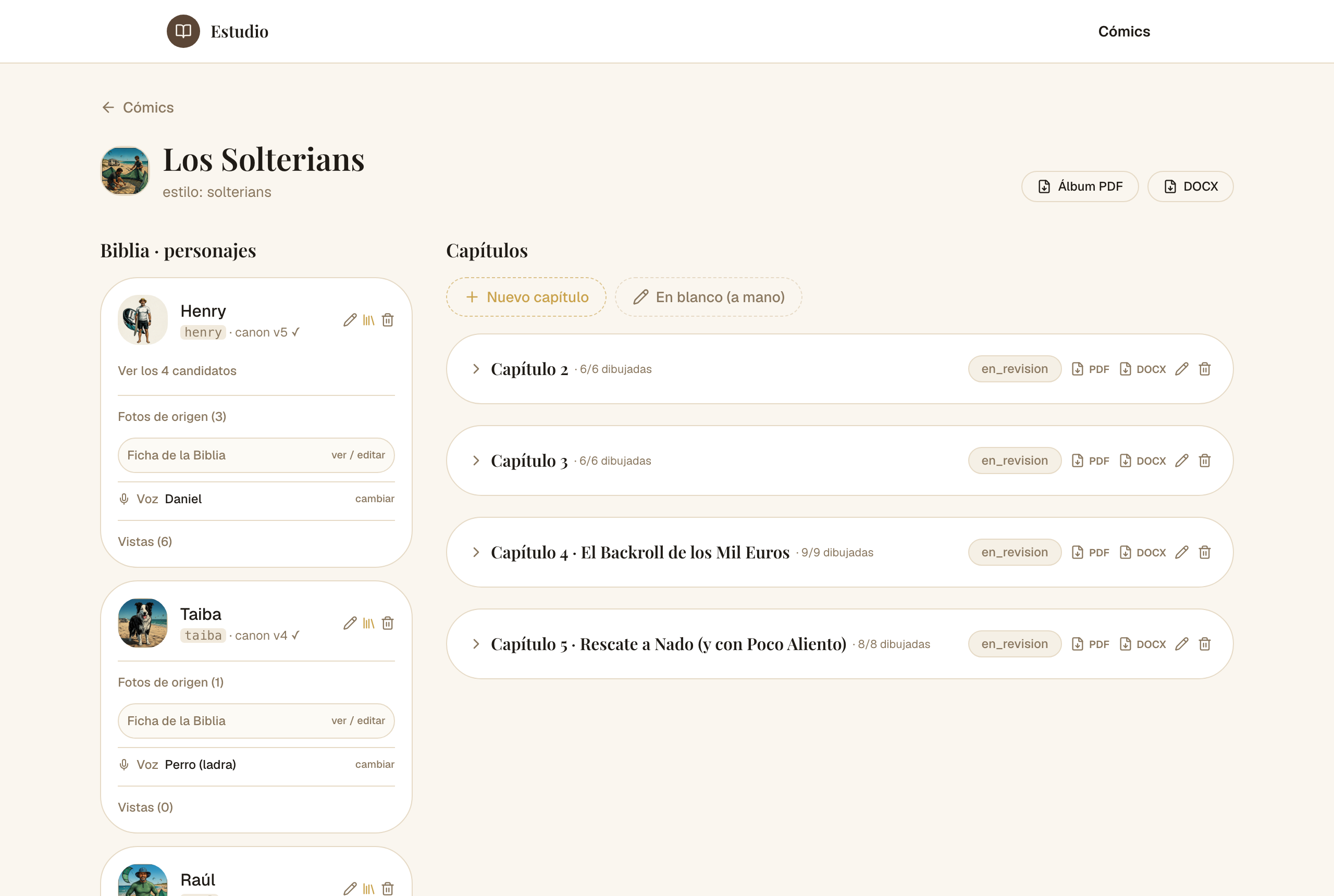Change Henry's voice with cambiar
This screenshot has height=896, width=1334.
coord(375,499)
